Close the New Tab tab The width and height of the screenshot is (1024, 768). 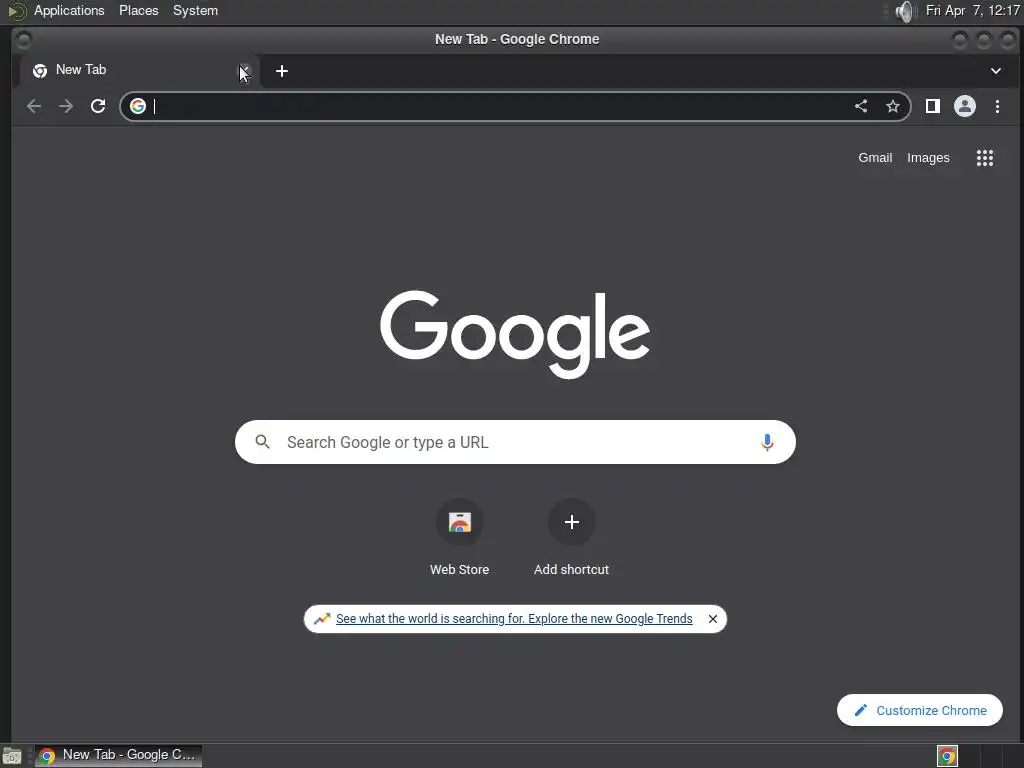click(x=245, y=71)
